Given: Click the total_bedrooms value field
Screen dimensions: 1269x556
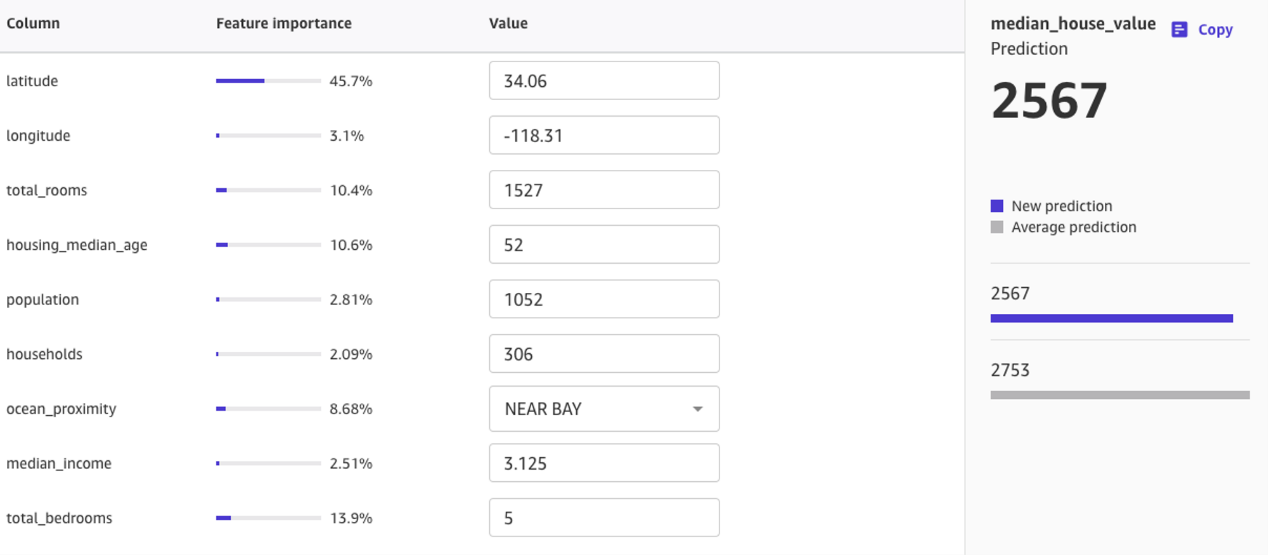Looking at the screenshot, I should point(604,518).
